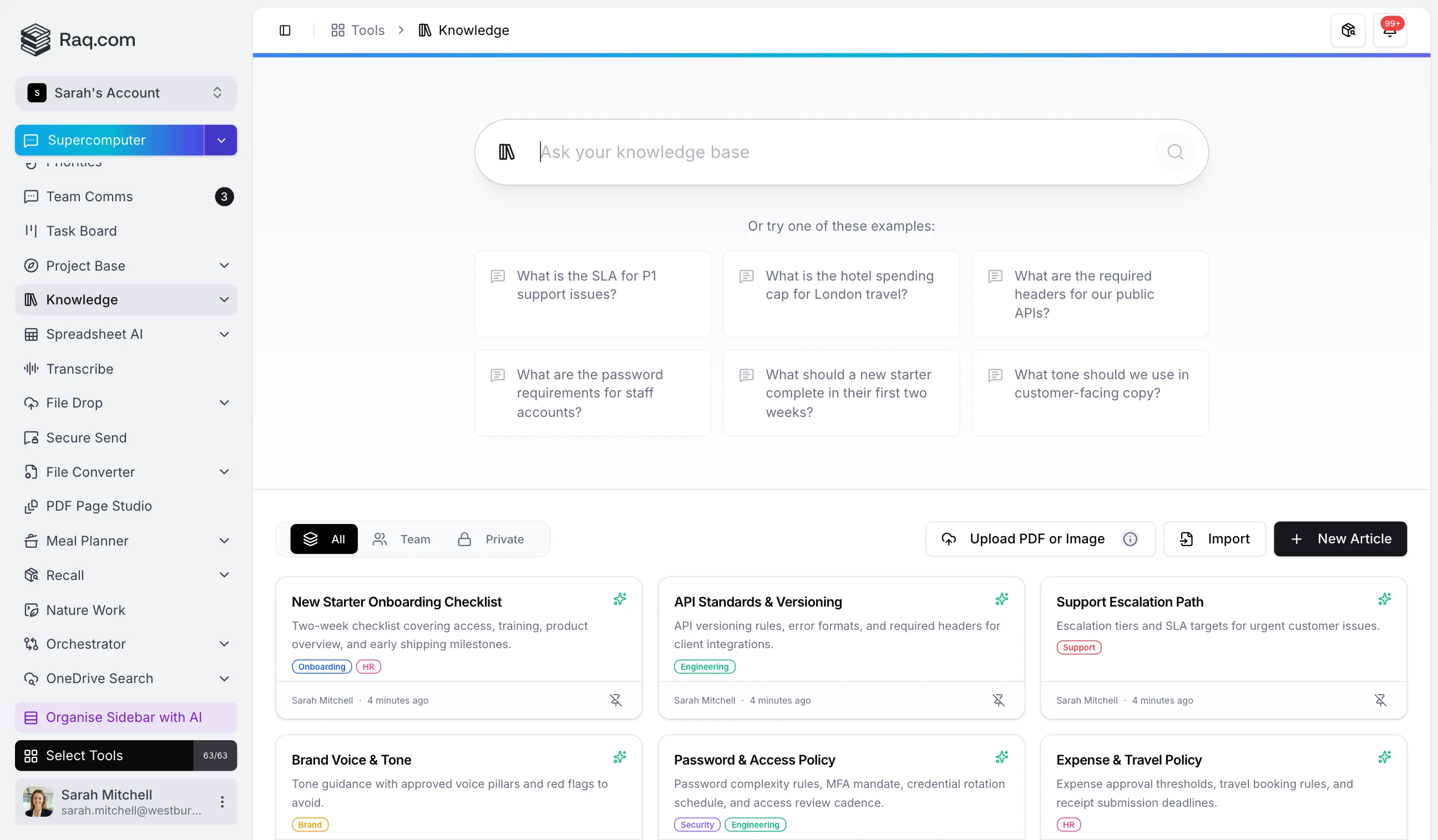Collapse the Knowledge sidebar section chevron
This screenshot has width=1438, height=840.
(x=224, y=300)
